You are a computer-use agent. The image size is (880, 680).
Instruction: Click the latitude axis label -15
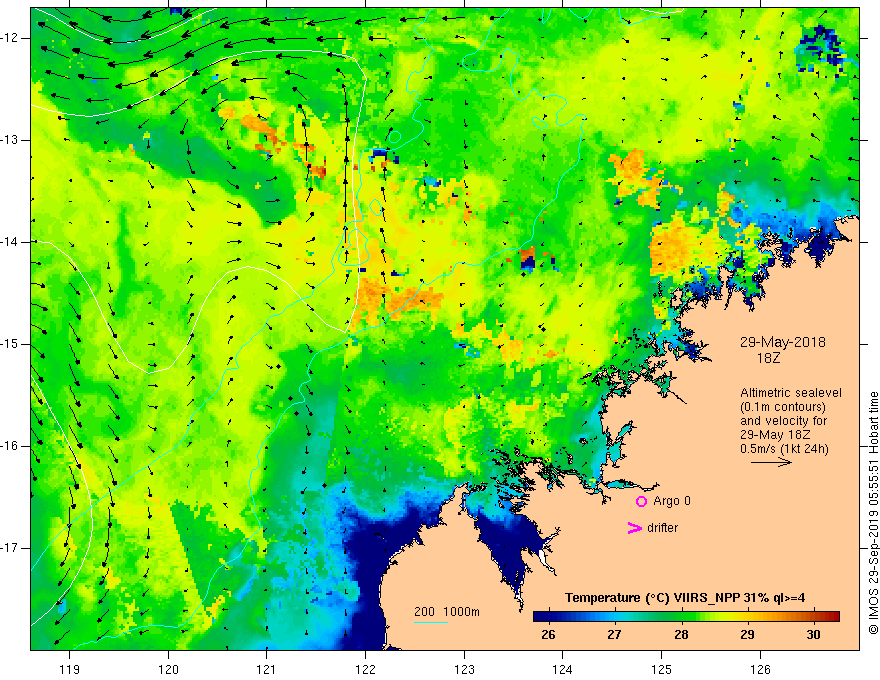coord(10,344)
